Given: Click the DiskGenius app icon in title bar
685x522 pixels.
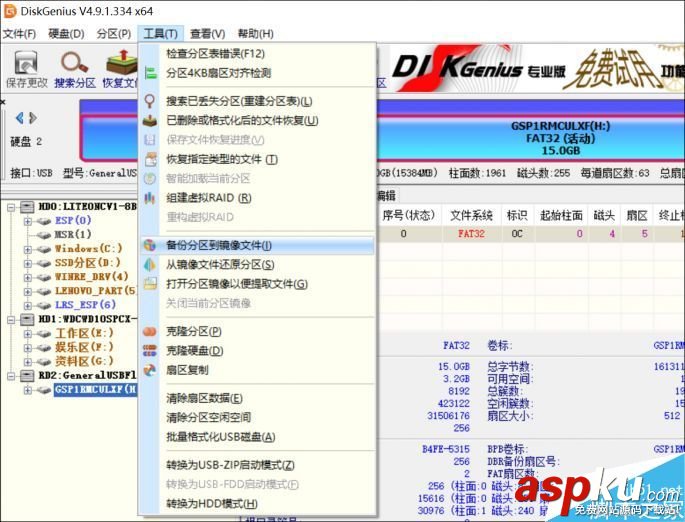Looking at the screenshot, I should pyautogui.click(x=9, y=11).
